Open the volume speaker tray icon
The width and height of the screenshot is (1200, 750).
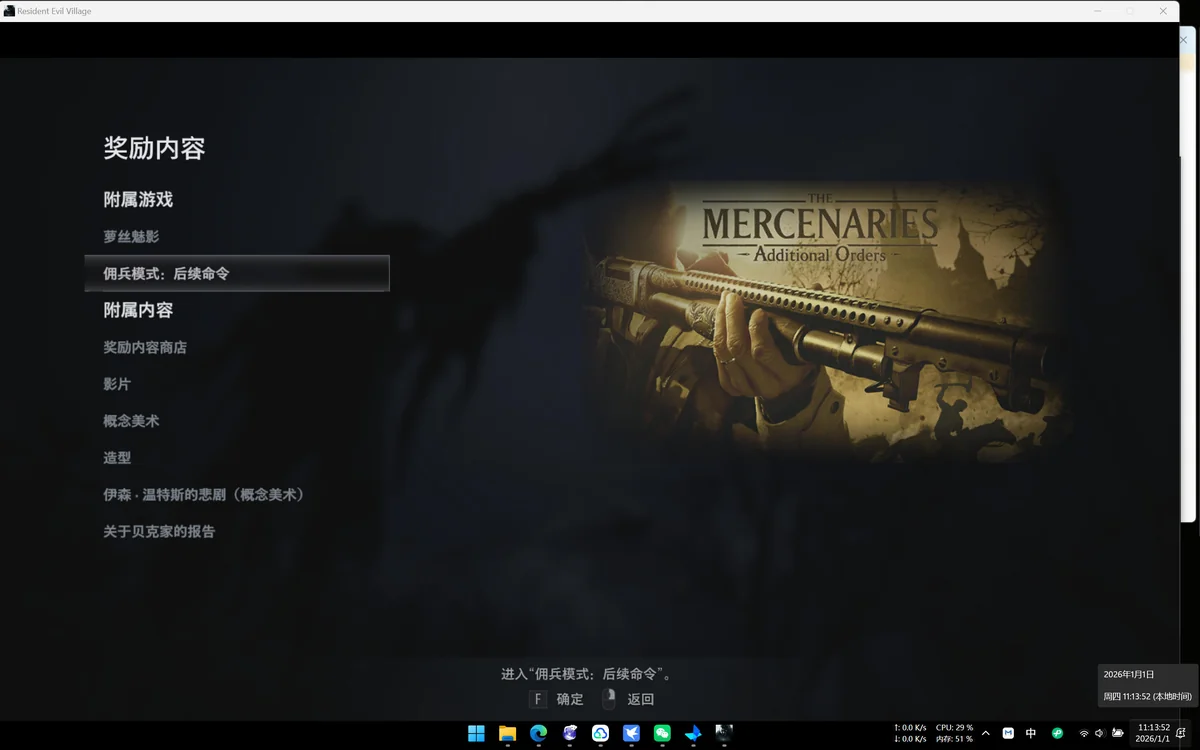pyautogui.click(x=1100, y=733)
